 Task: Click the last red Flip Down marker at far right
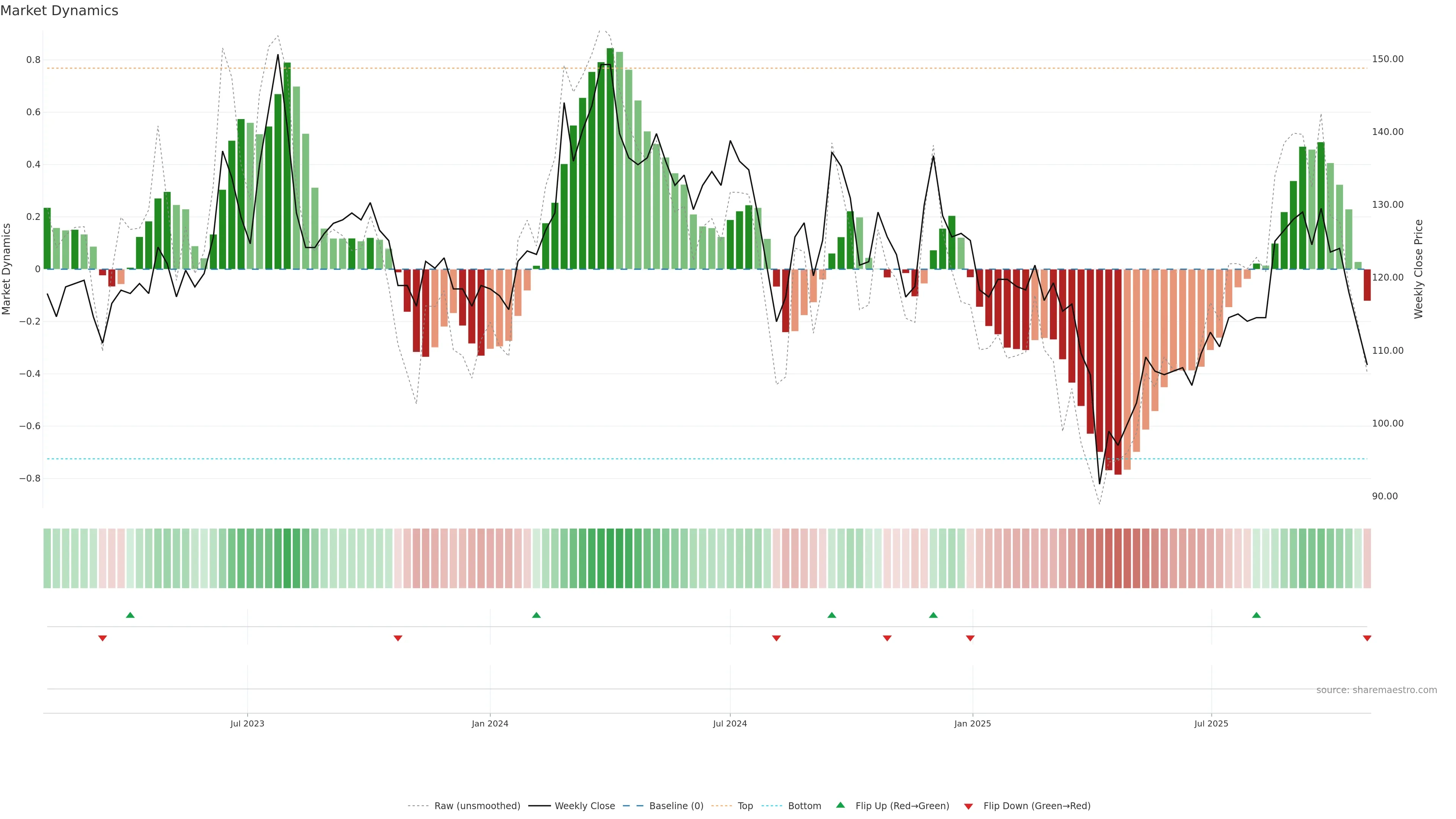(x=1367, y=638)
